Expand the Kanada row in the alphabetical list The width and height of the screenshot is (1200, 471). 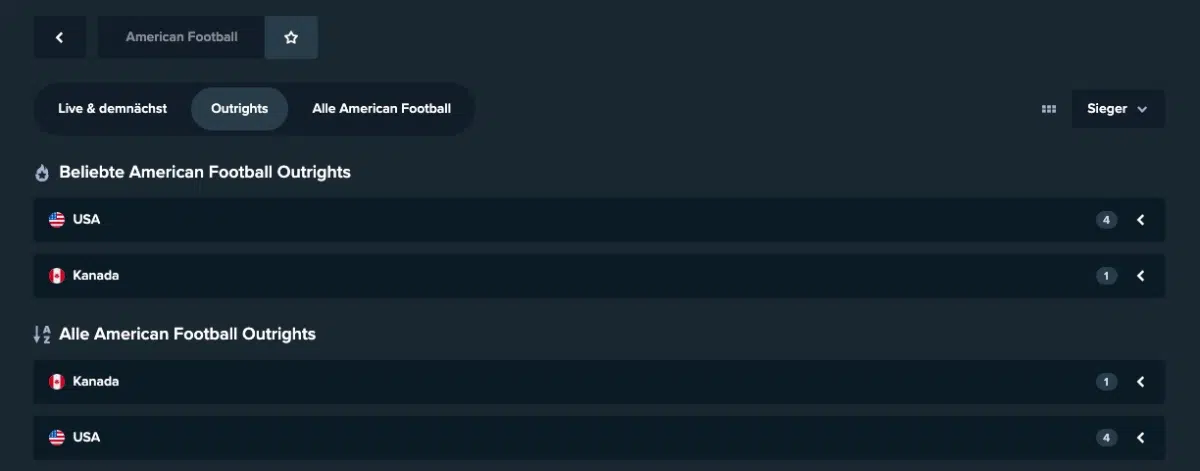[x=1140, y=382]
